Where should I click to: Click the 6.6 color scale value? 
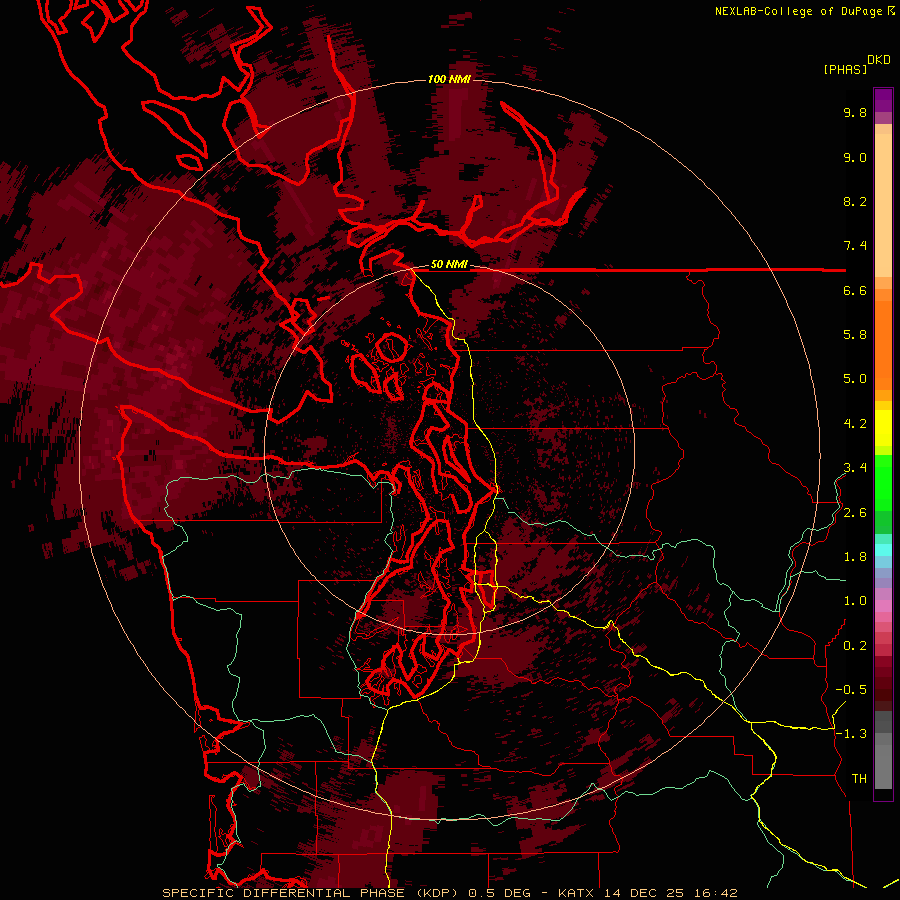(x=855, y=290)
